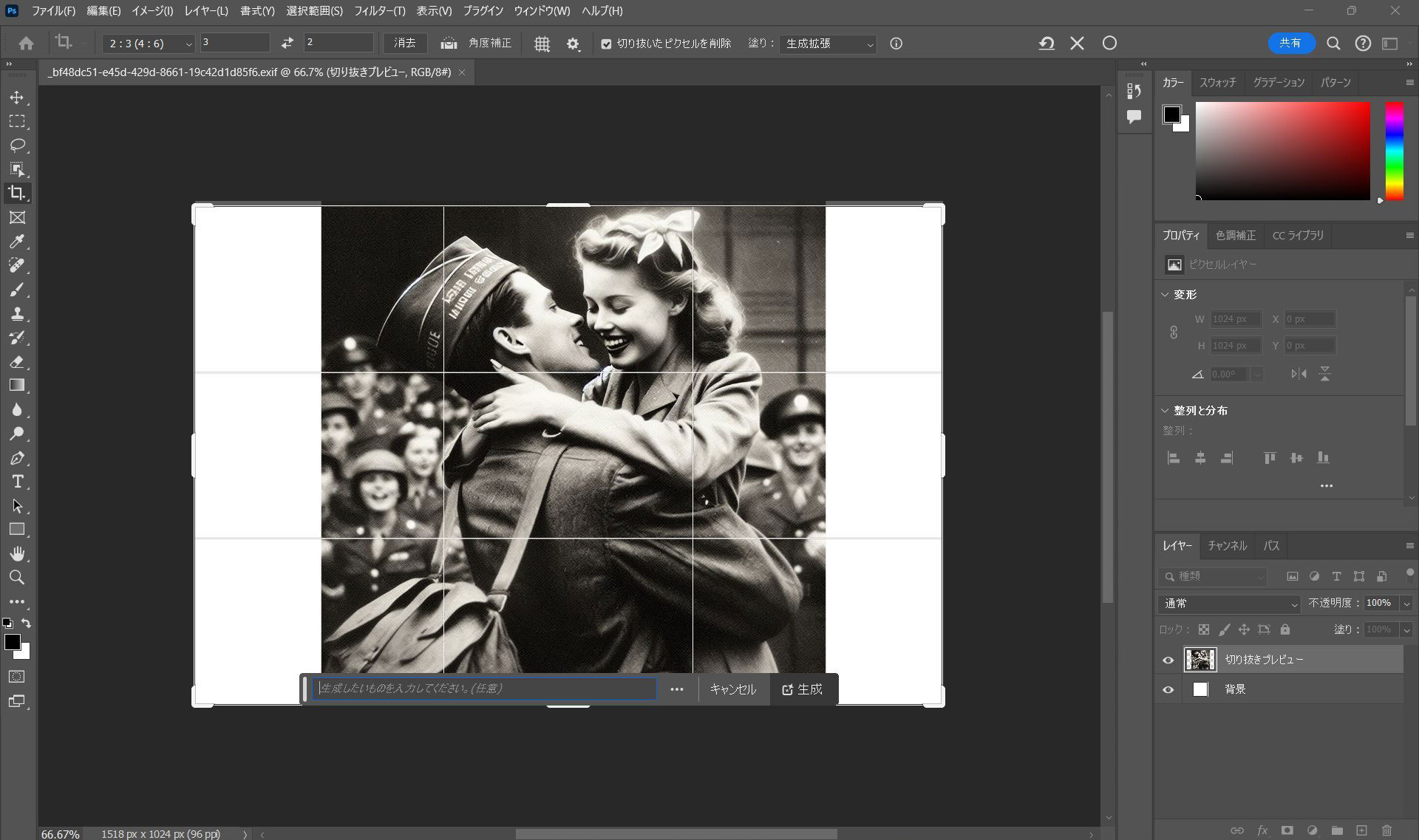This screenshot has width=1419, height=840.
Task: Enable 切り抜いたピクセルを削除 checkbox
Action: point(606,44)
